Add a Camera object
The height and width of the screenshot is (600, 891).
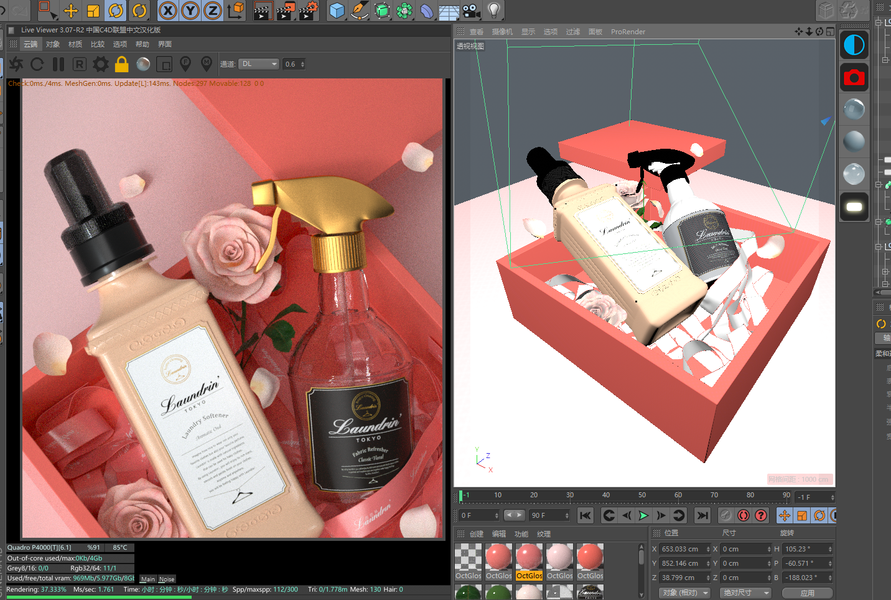[471, 10]
